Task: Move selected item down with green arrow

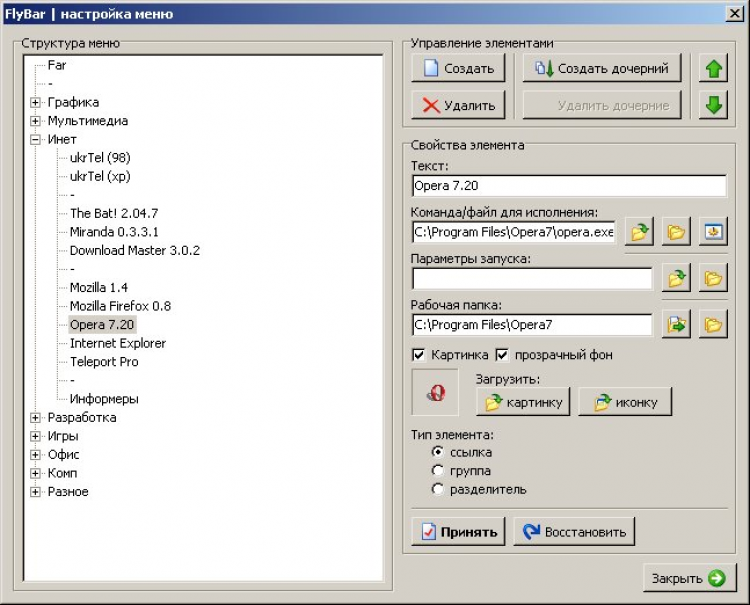Action: point(713,105)
